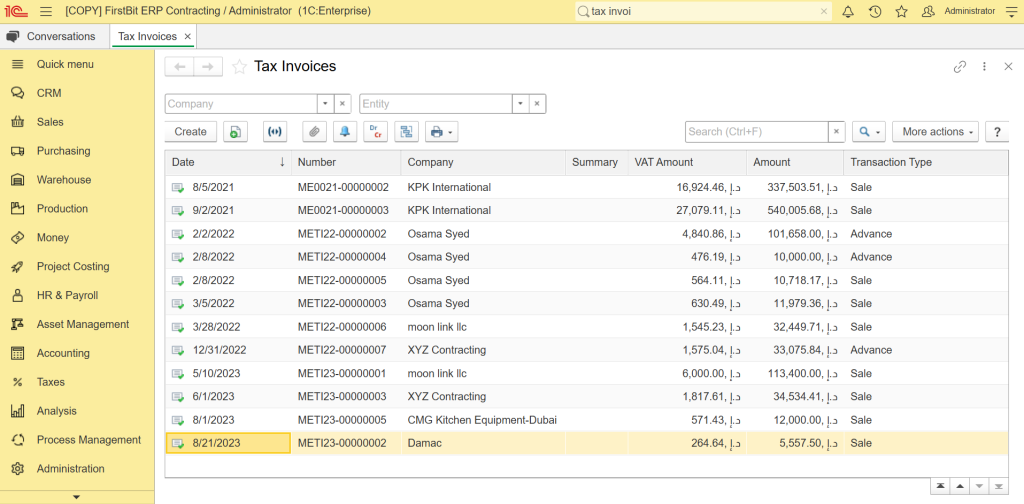
Task: Show Dr/Cr accounting entries
Action: (376, 132)
